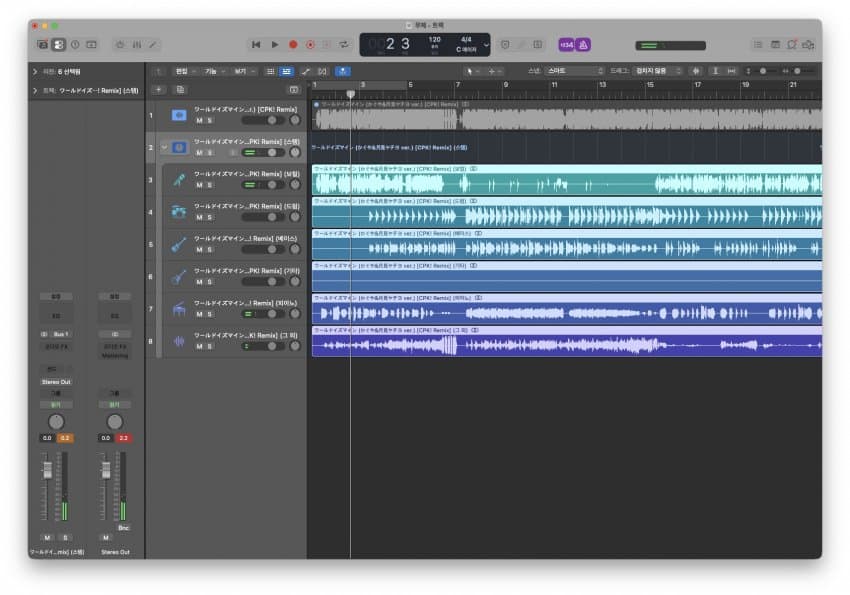Collapse the track stack on track 2
The height and width of the screenshot is (595, 850).
(164, 148)
